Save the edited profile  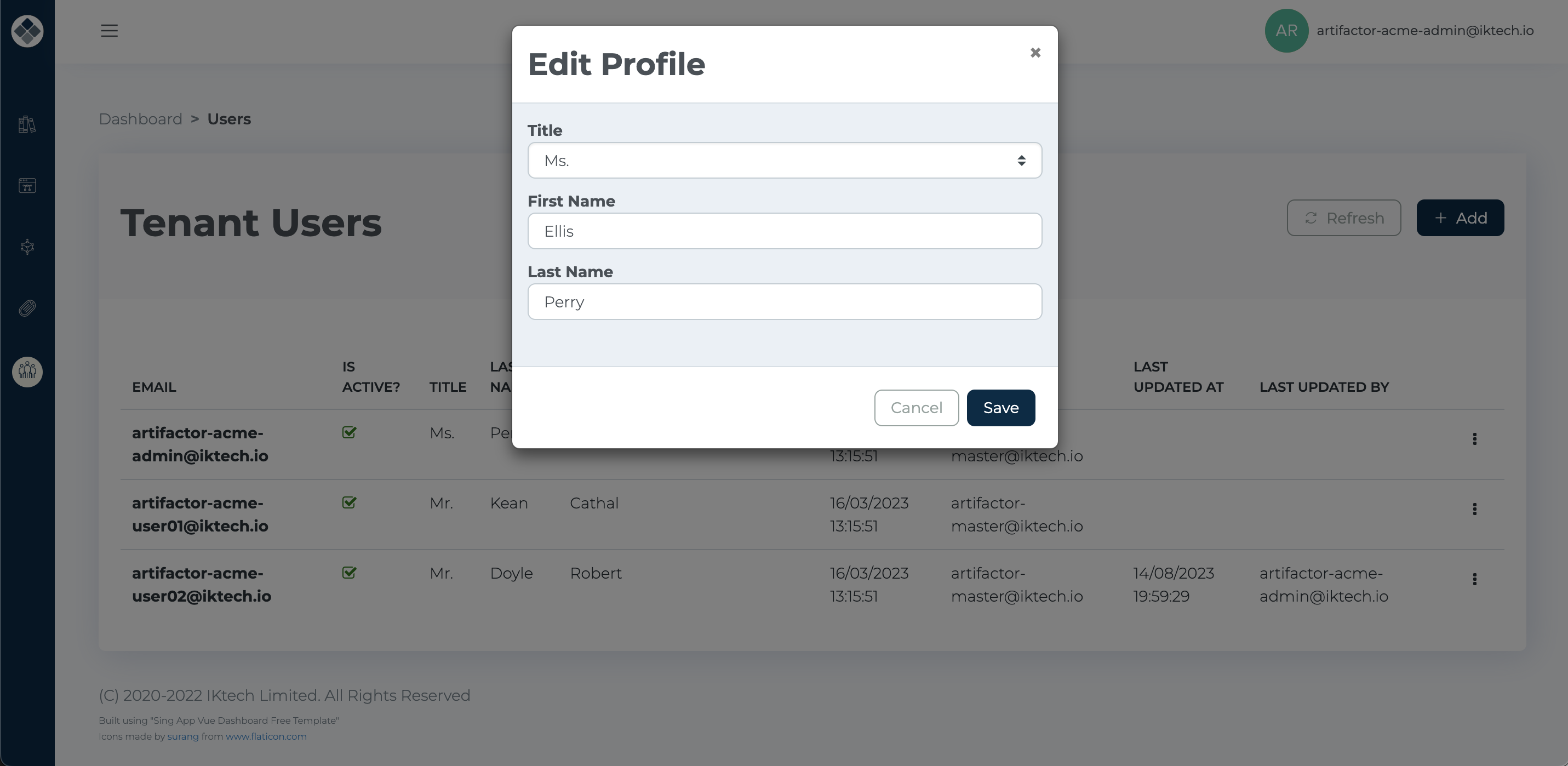(x=1001, y=407)
